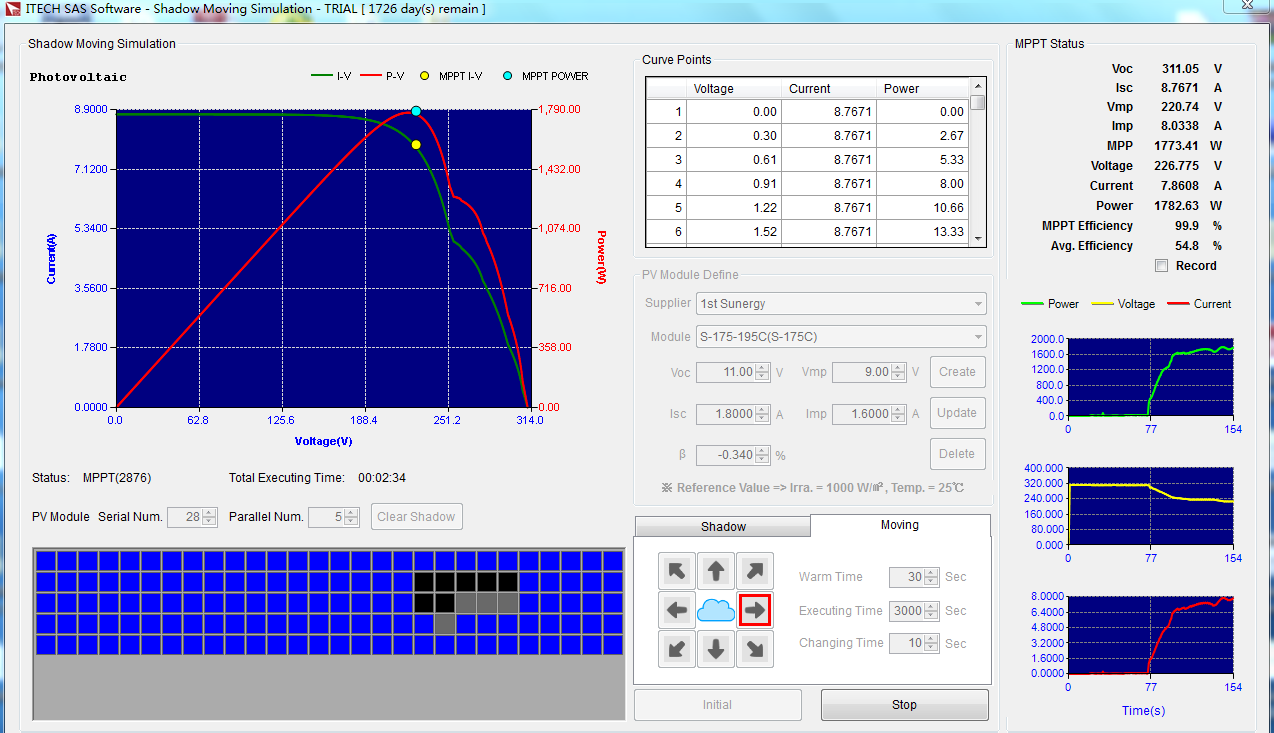Select the left arrow movement button
The height and width of the screenshot is (733, 1274).
coord(677,610)
